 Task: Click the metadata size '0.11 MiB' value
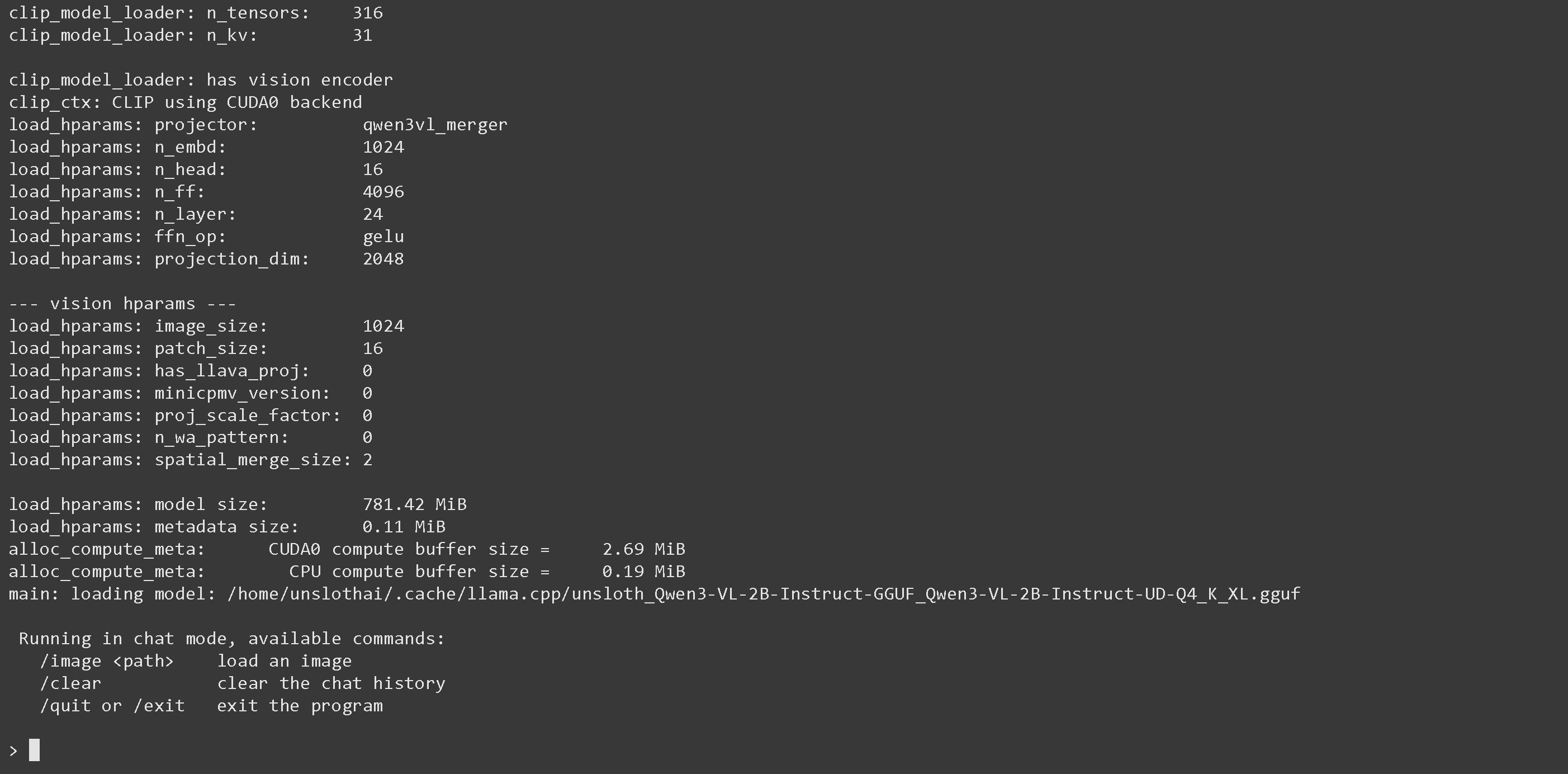click(x=404, y=527)
